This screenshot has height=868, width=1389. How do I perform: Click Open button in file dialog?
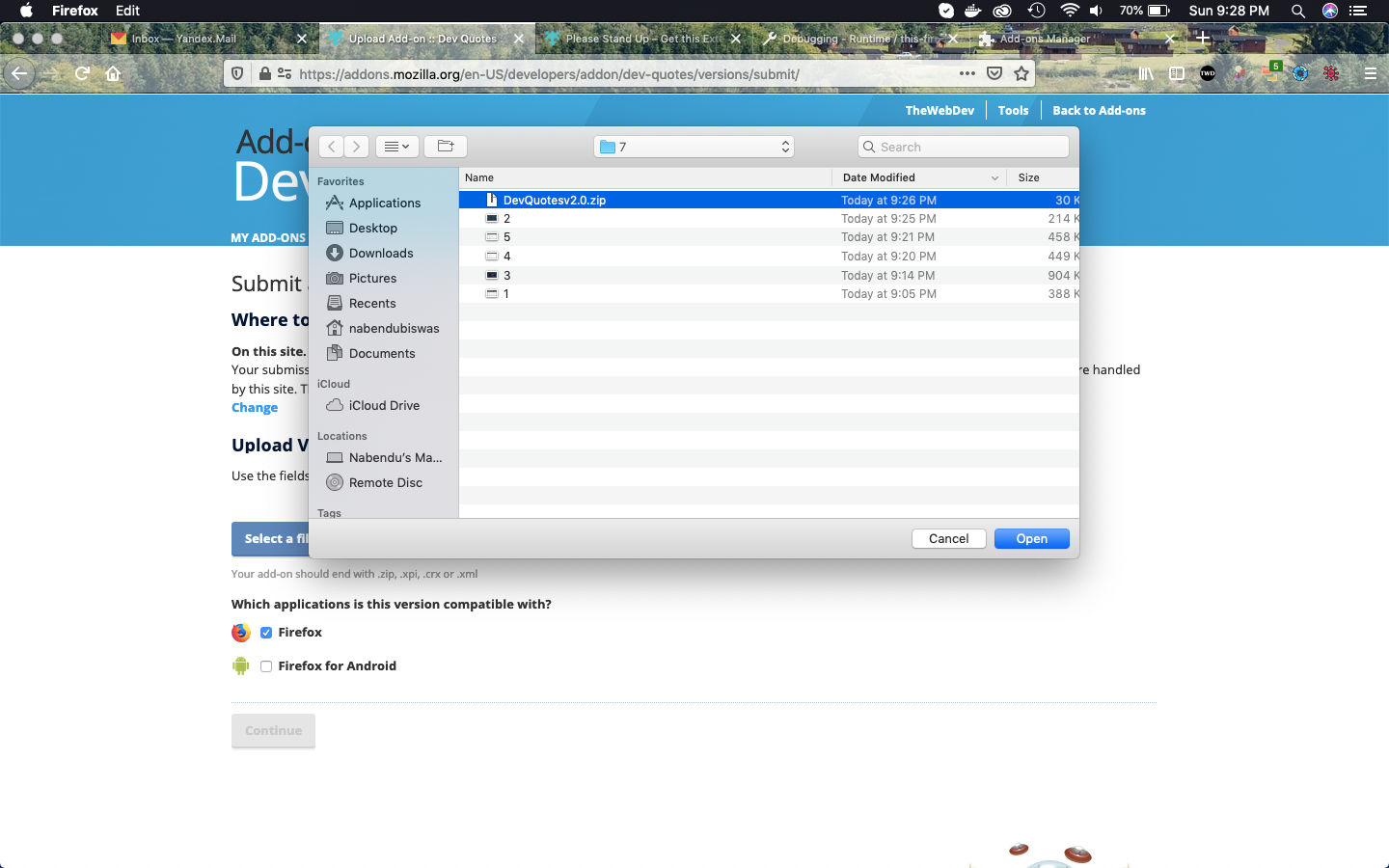[x=1031, y=539]
